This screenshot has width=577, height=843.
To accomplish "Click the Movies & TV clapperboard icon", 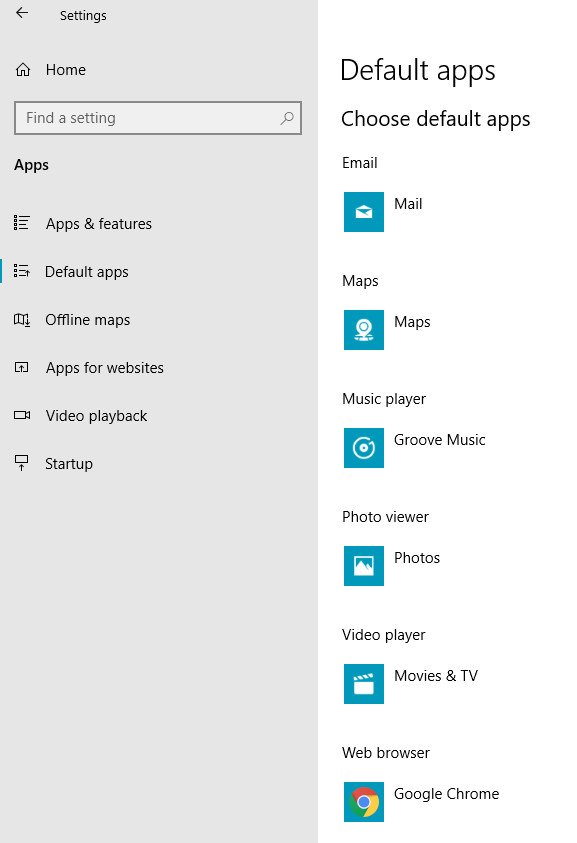I will pos(364,684).
